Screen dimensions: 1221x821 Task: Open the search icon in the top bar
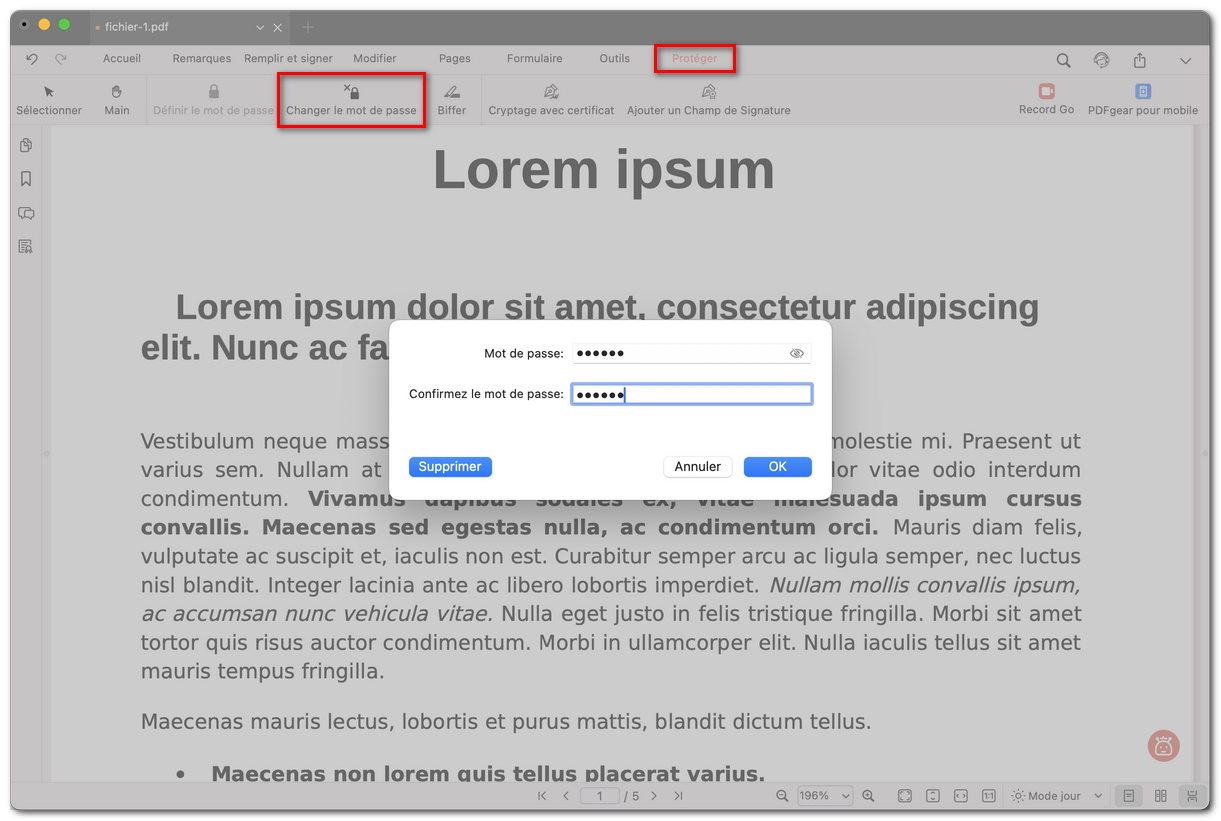[1063, 60]
